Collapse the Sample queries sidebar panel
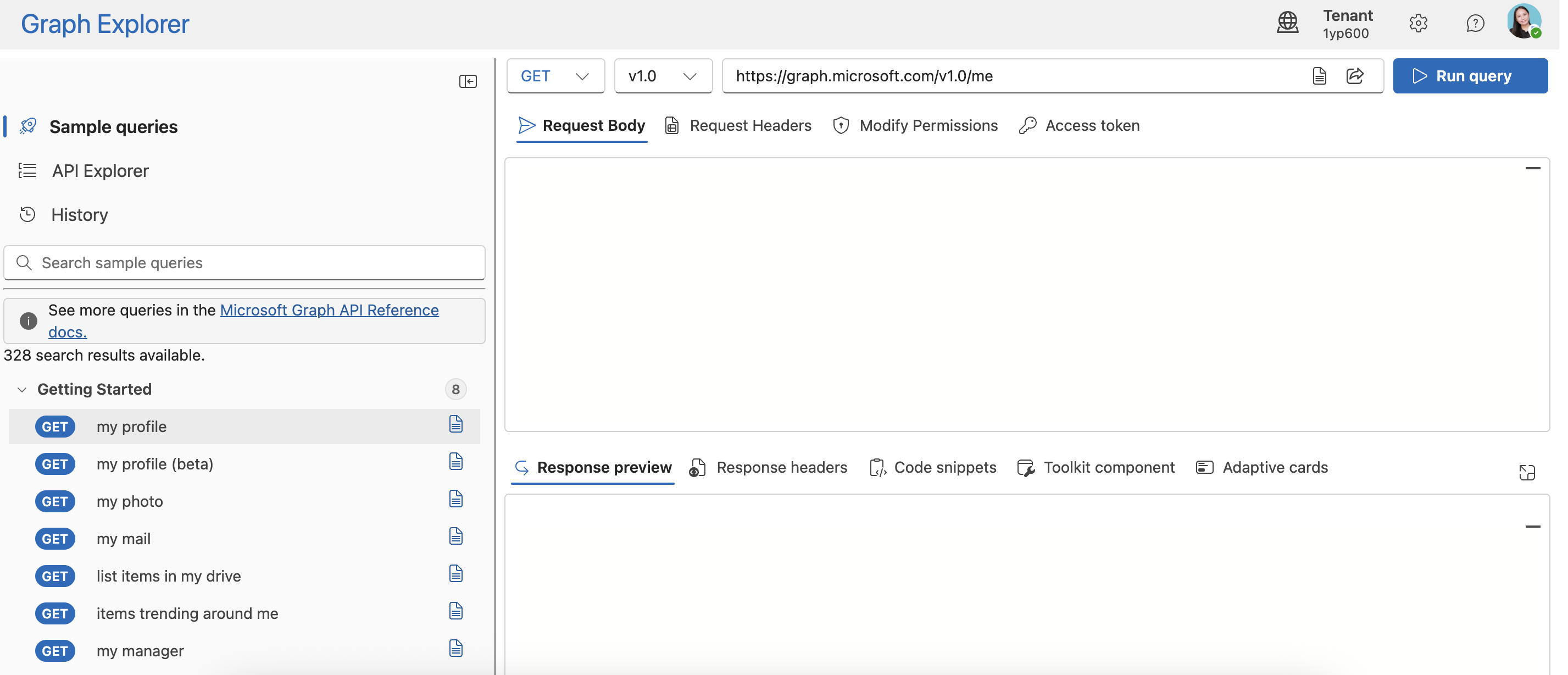Image resolution: width=1568 pixels, height=675 pixels. coord(468,81)
